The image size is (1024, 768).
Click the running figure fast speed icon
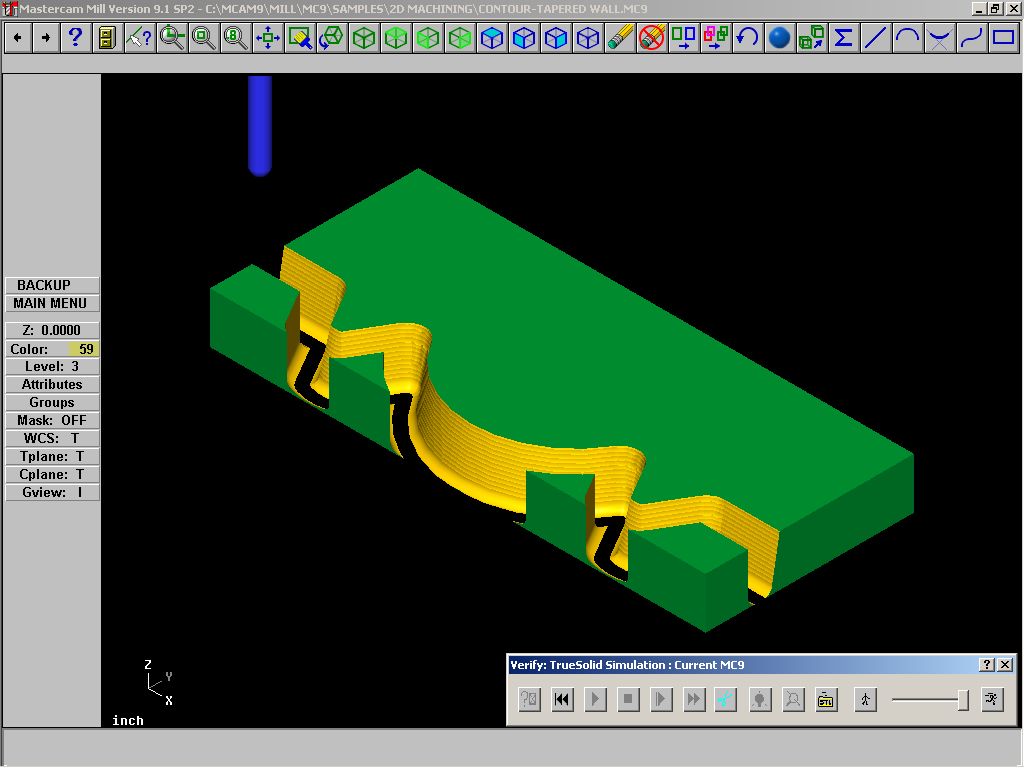pos(992,700)
